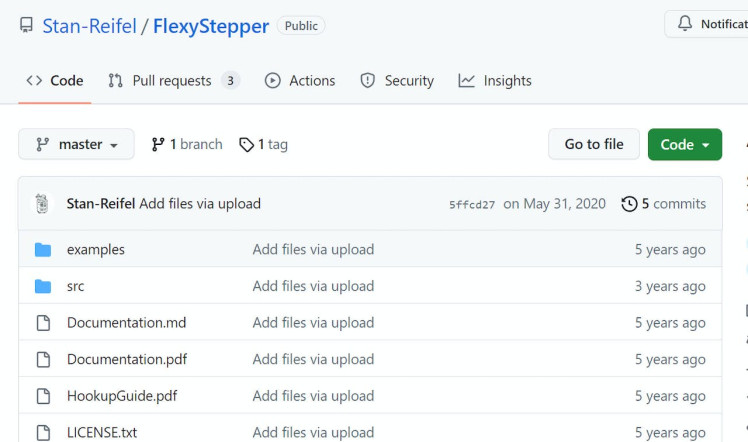Click the HookupGuide.pdf file icon
The height and width of the screenshot is (442, 748).
pos(43,396)
